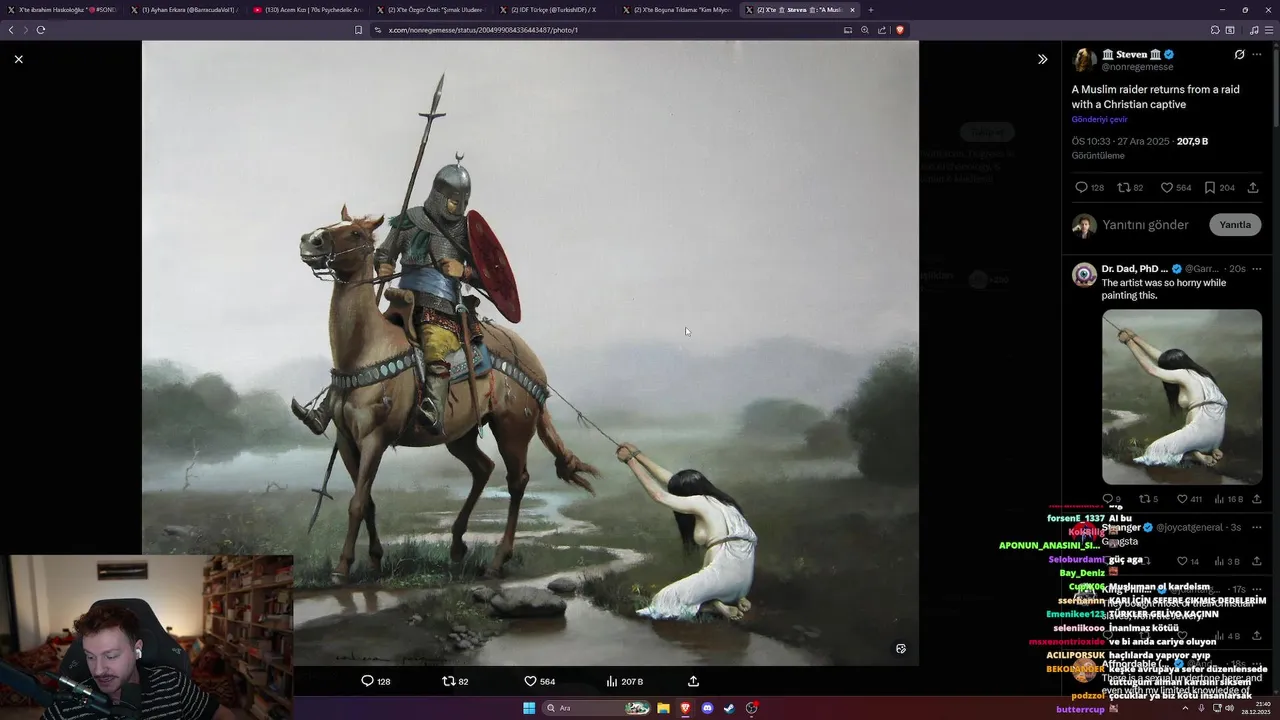Click the volume icon in system tray

1229,708
